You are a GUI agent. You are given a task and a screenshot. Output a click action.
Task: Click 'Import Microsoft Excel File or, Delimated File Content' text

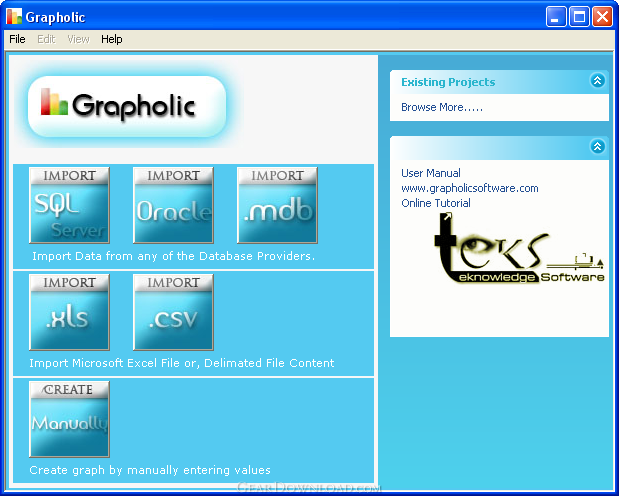click(x=182, y=363)
